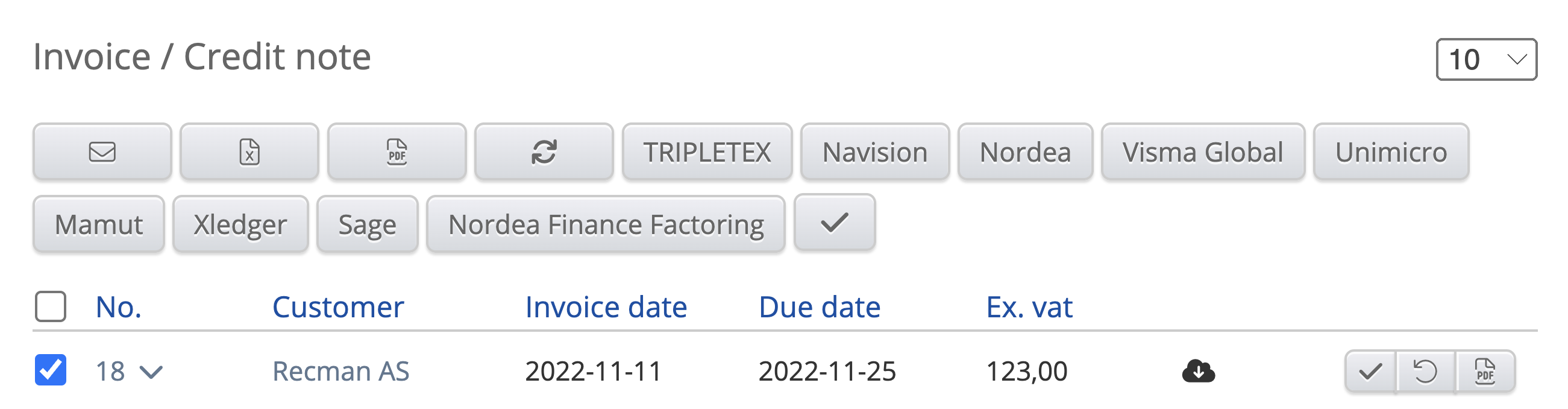Click the cloud download icon for invoice 18

tap(1198, 370)
